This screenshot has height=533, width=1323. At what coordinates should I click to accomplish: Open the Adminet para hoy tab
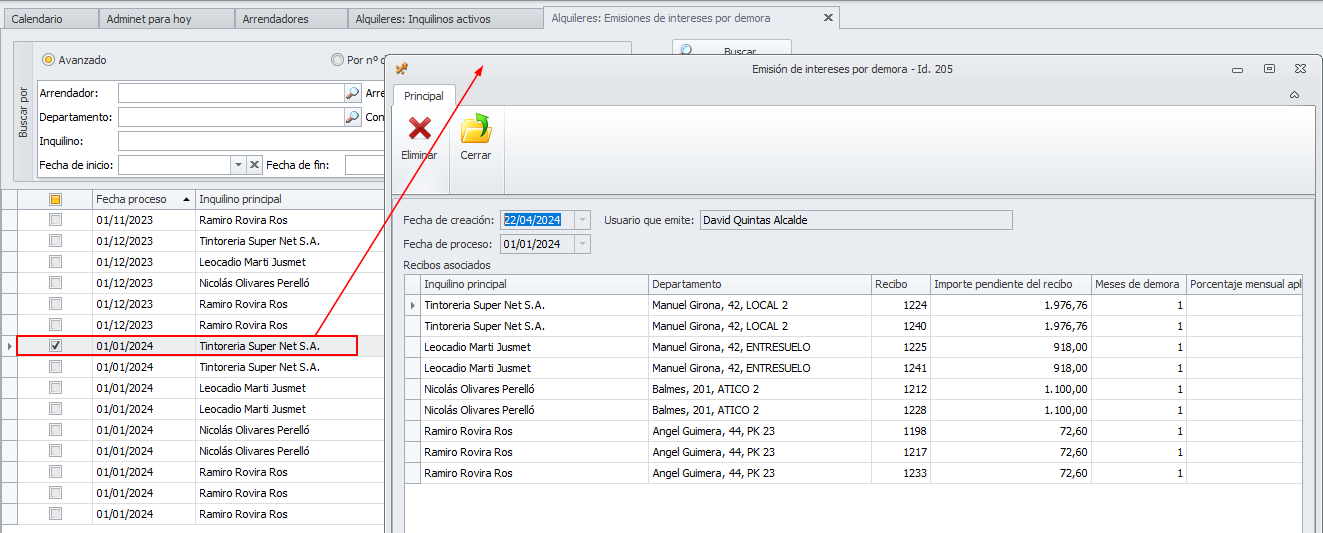(149, 19)
